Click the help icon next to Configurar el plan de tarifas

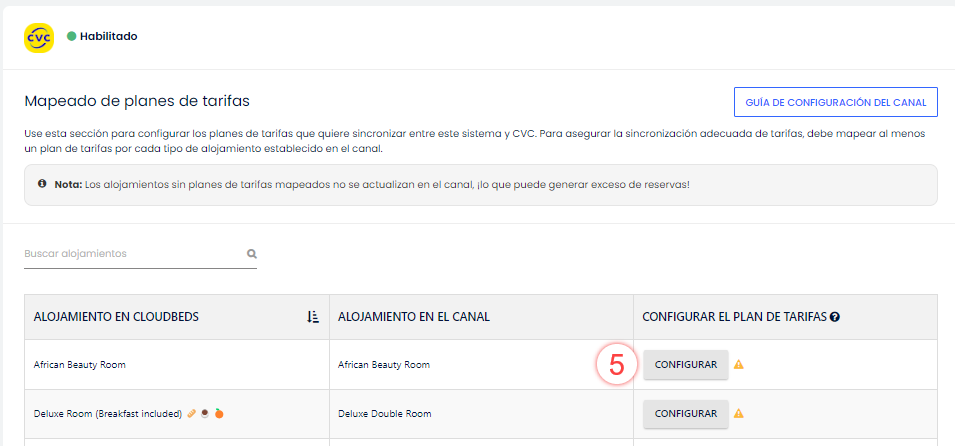pos(834,317)
